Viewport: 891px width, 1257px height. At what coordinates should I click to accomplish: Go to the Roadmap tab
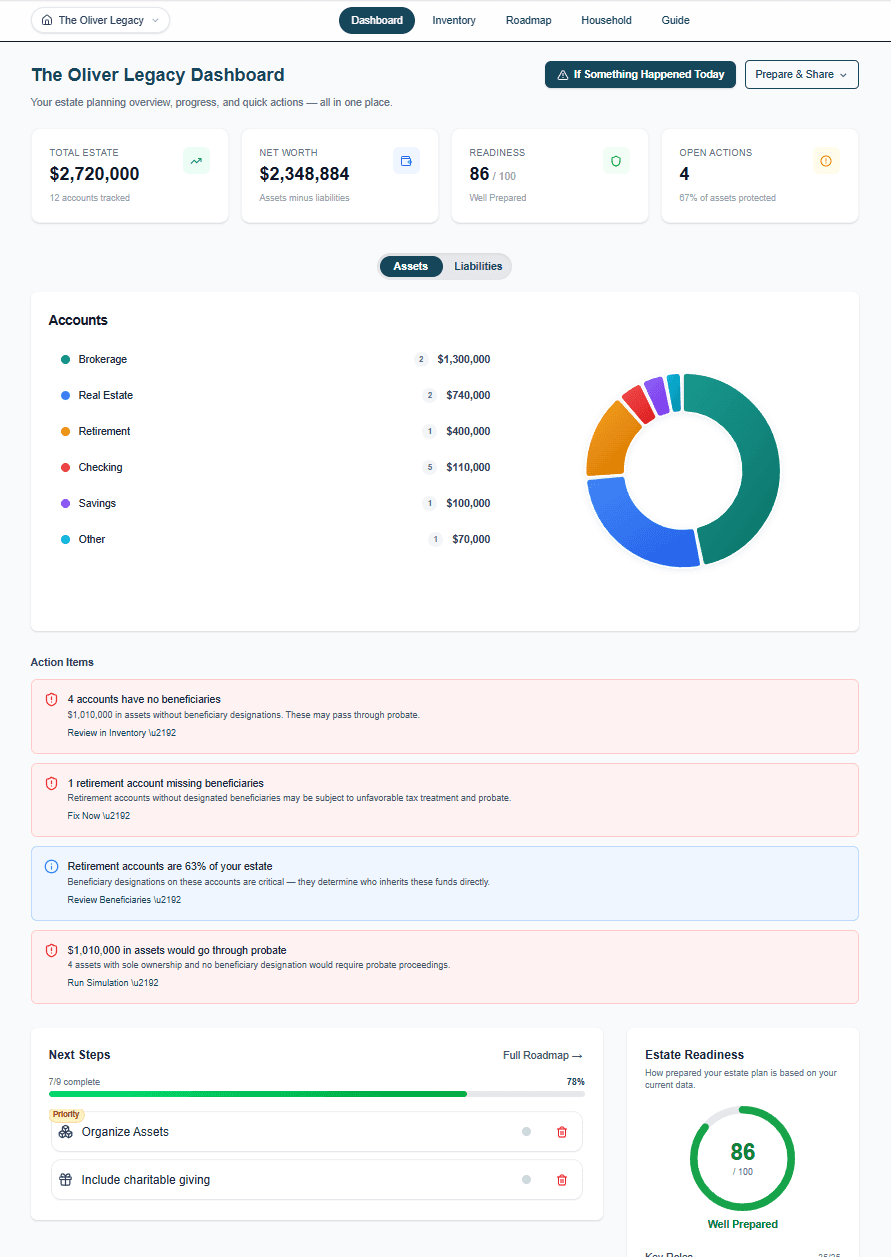(x=528, y=20)
